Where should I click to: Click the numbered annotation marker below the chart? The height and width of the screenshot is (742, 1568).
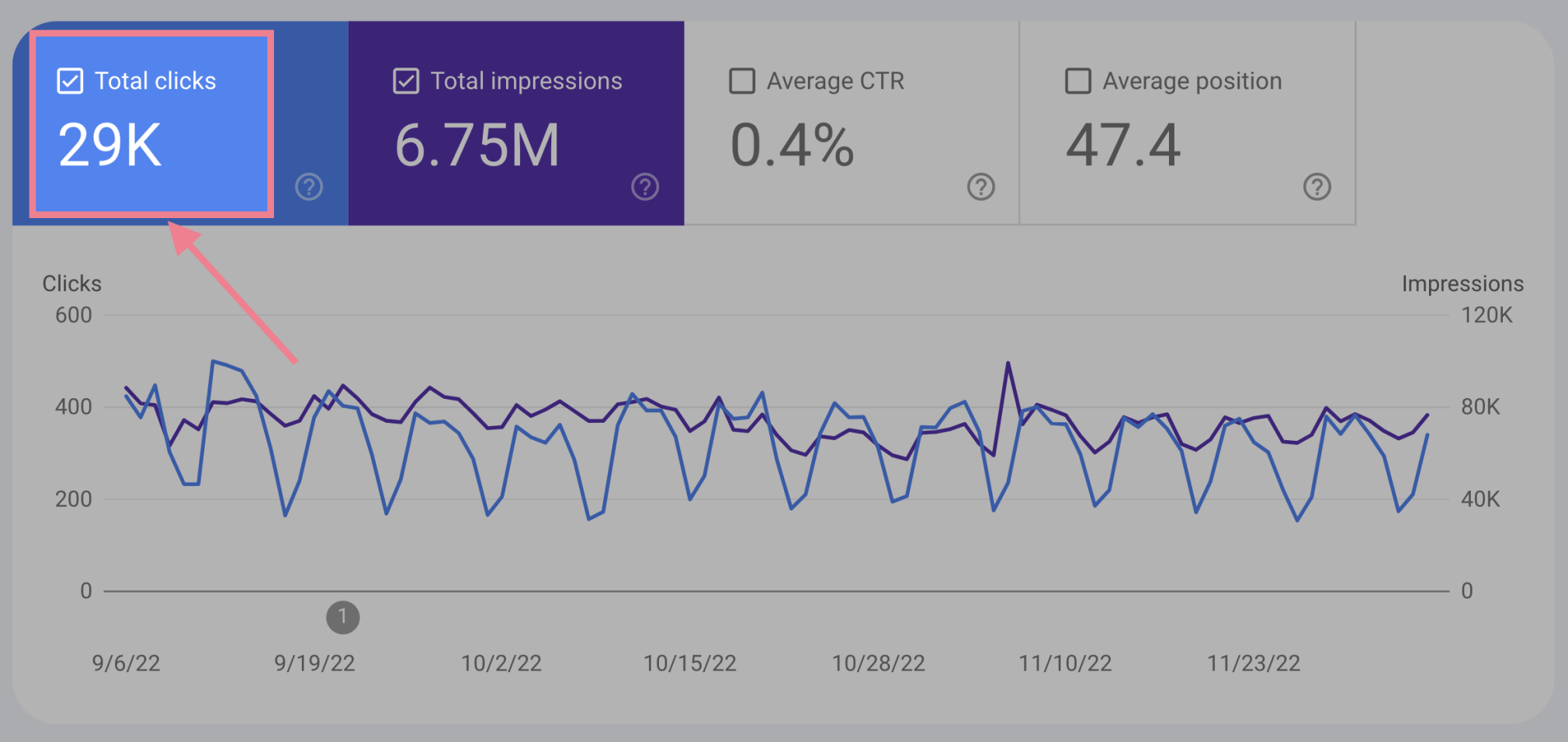point(343,617)
